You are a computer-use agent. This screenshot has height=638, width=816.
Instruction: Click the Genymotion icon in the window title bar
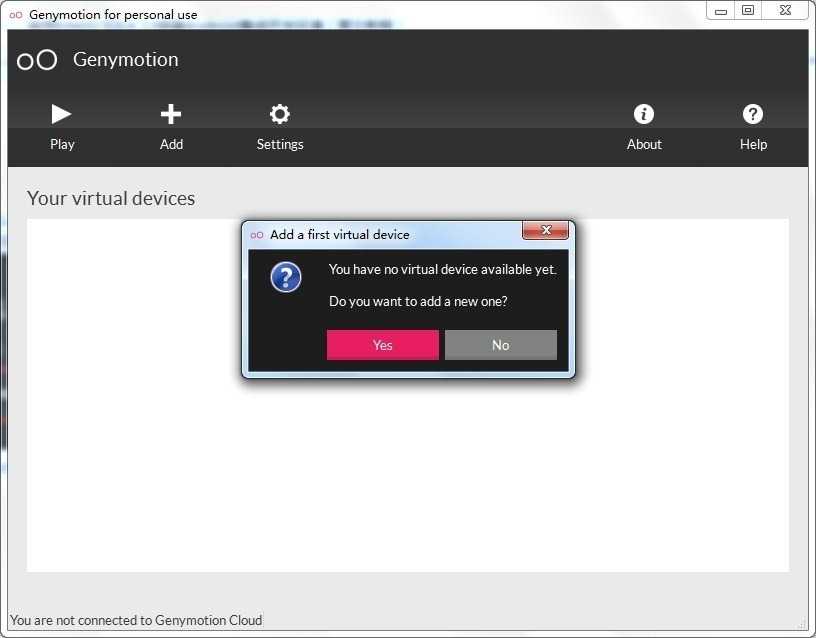pos(16,15)
